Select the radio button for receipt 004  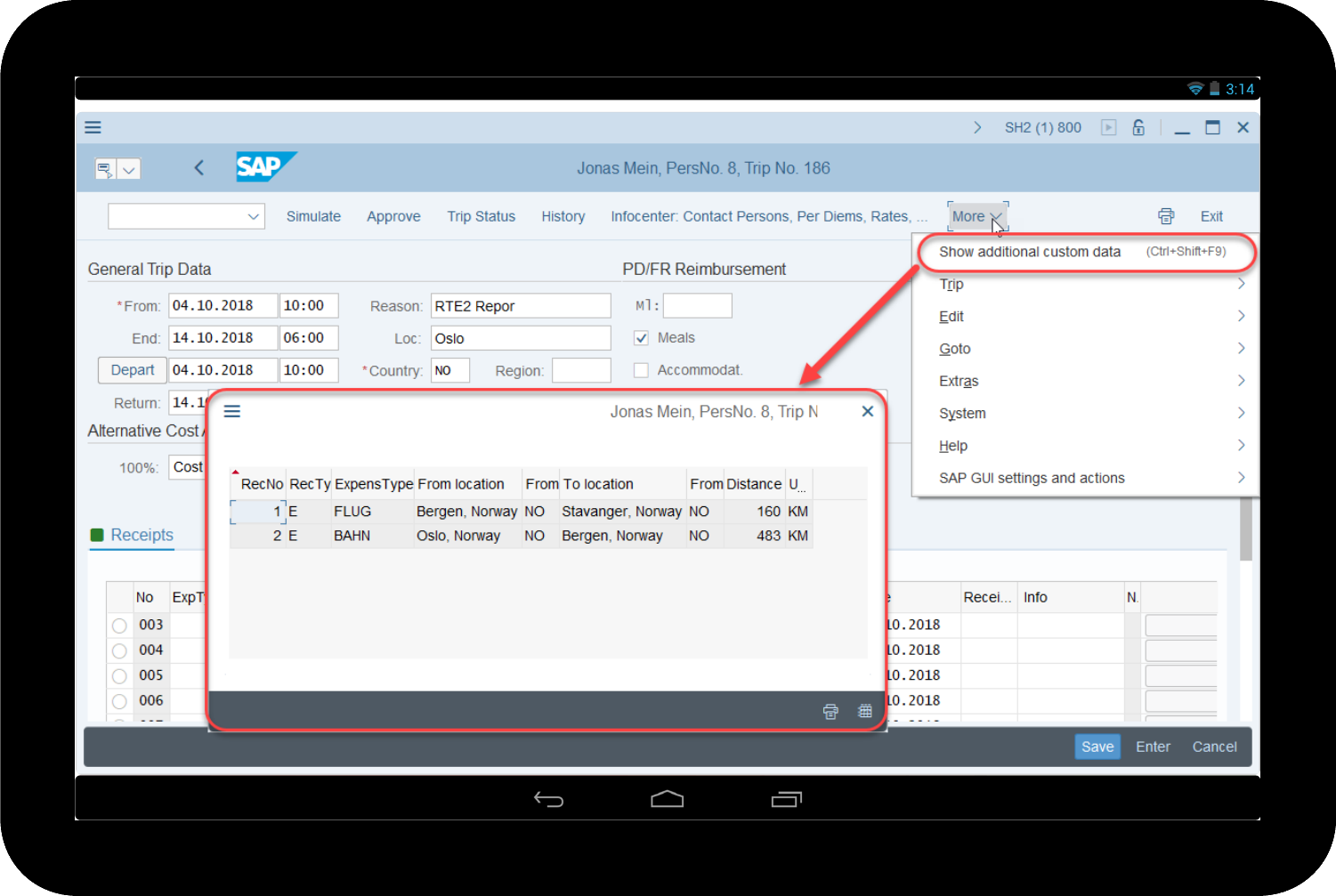click(x=119, y=650)
